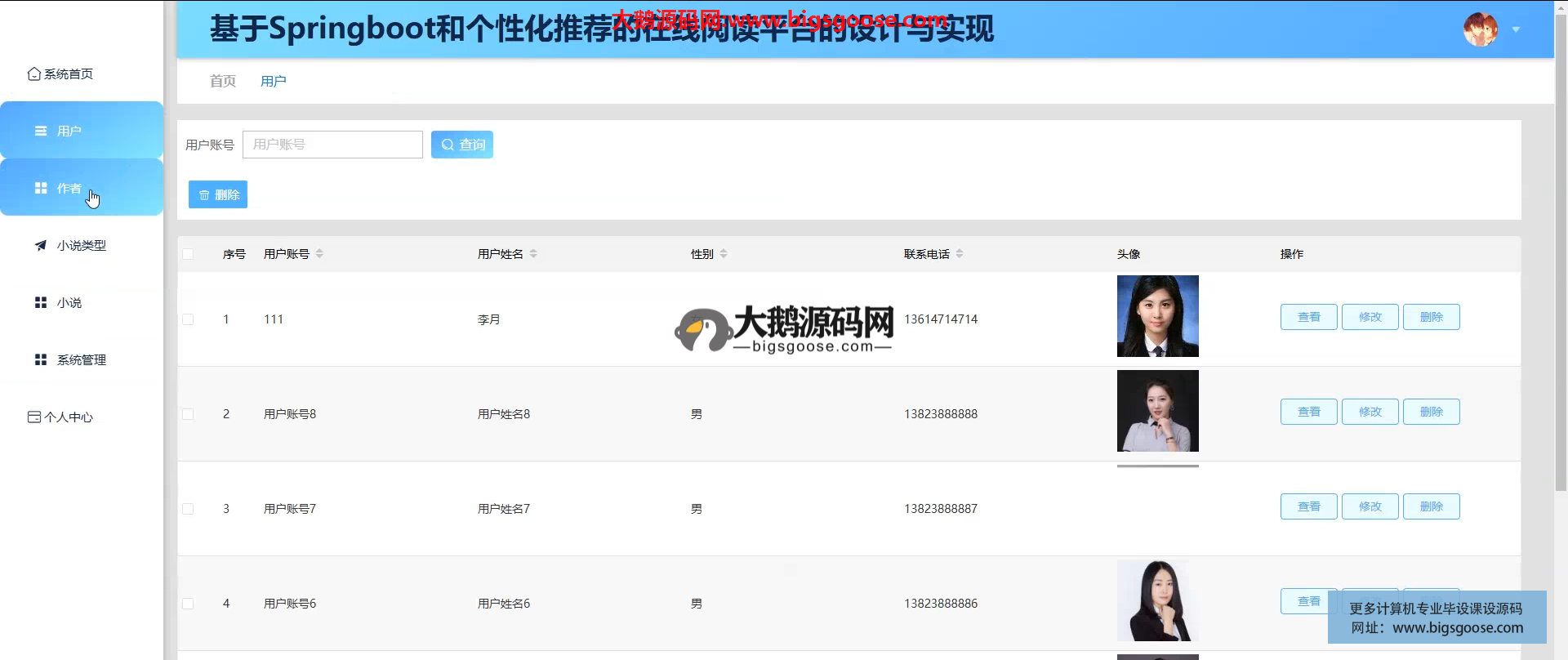Image resolution: width=1568 pixels, height=660 pixels.
Task: Open the dropdown arrow next to avatar
Action: coord(1516,29)
